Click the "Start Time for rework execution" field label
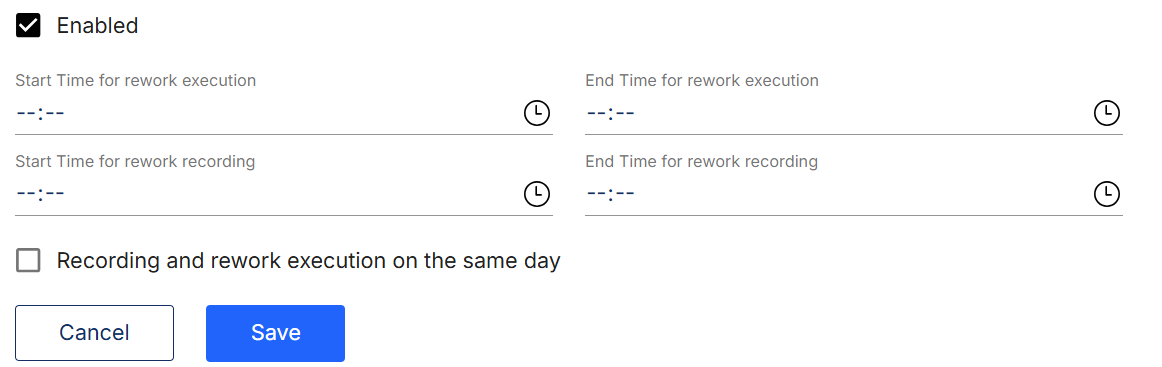Screen dimensions: 1162x367 (x=136, y=80)
